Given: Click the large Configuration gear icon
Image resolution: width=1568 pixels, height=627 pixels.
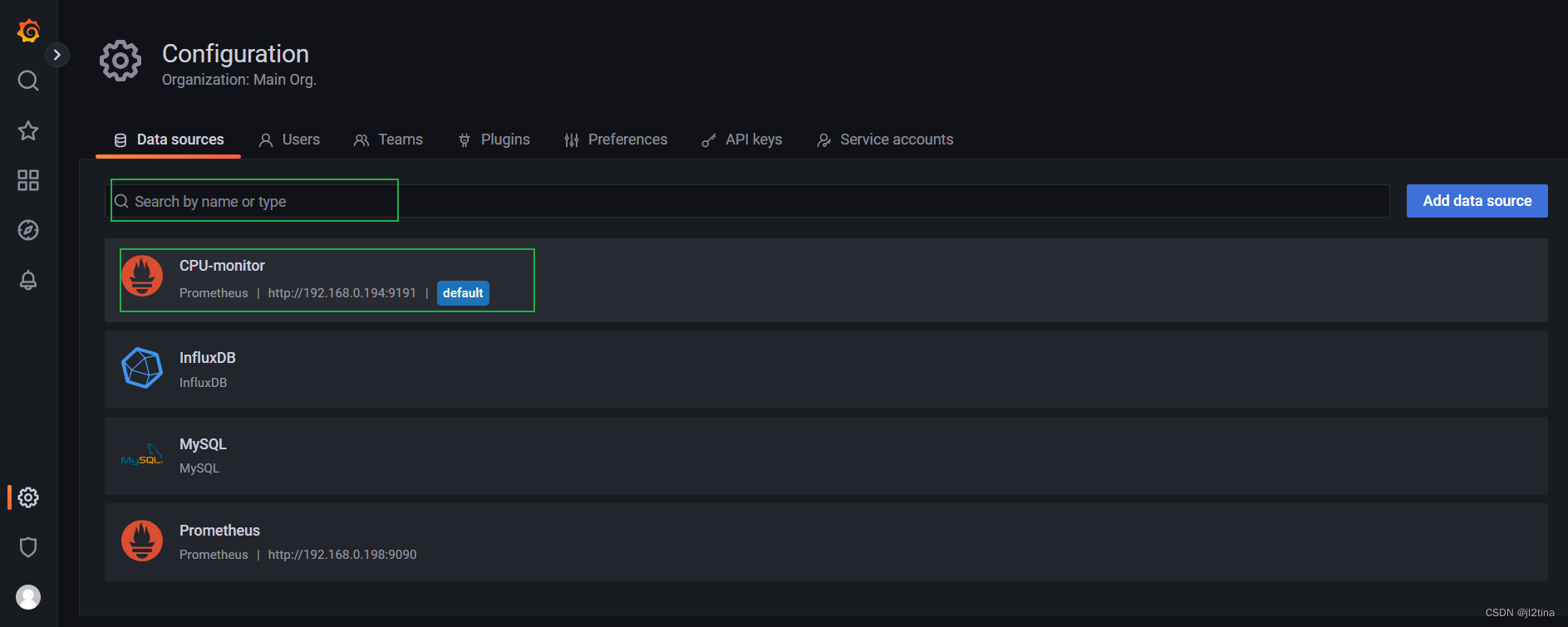Looking at the screenshot, I should [120, 61].
